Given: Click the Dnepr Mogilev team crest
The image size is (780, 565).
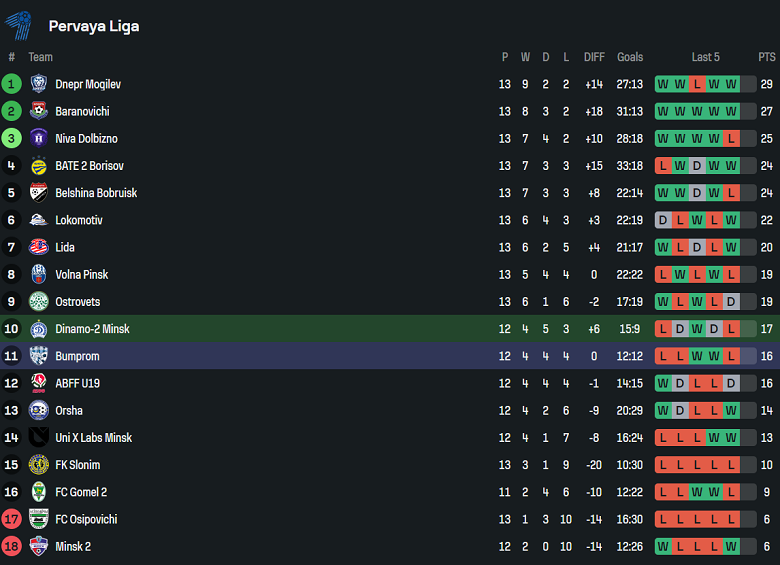Looking at the screenshot, I should point(39,84).
